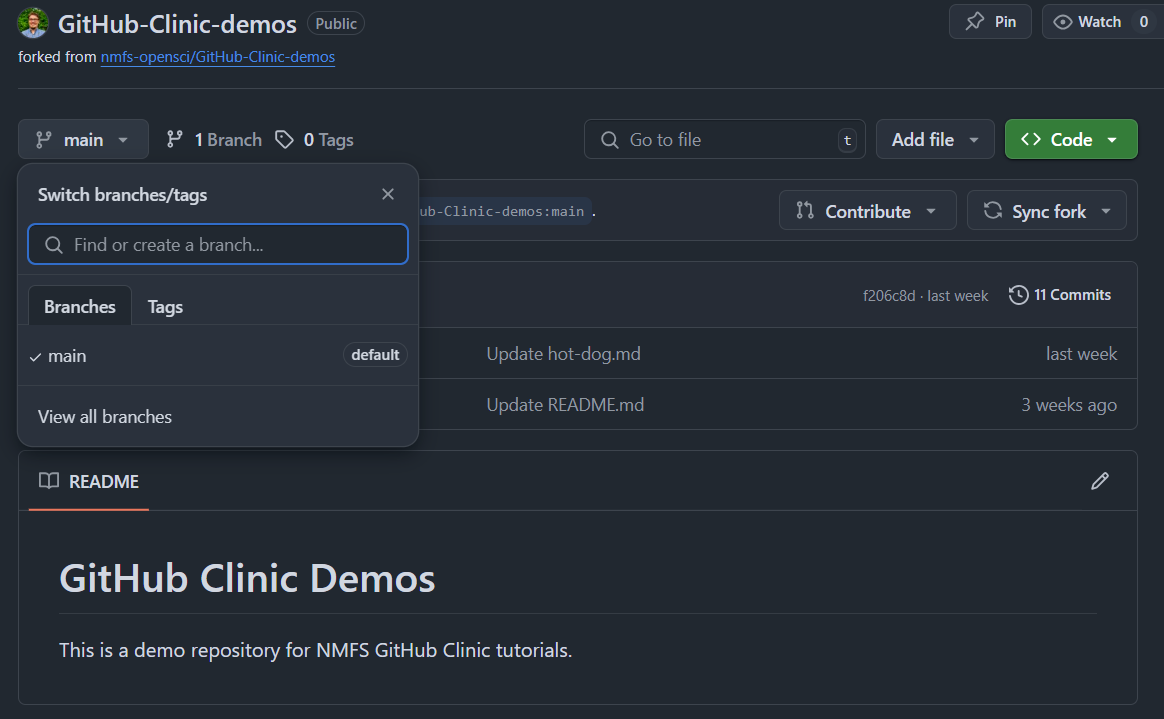Click the 'last week' timestamp for hot-dog.md
This screenshot has height=719, width=1164.
1081,354
